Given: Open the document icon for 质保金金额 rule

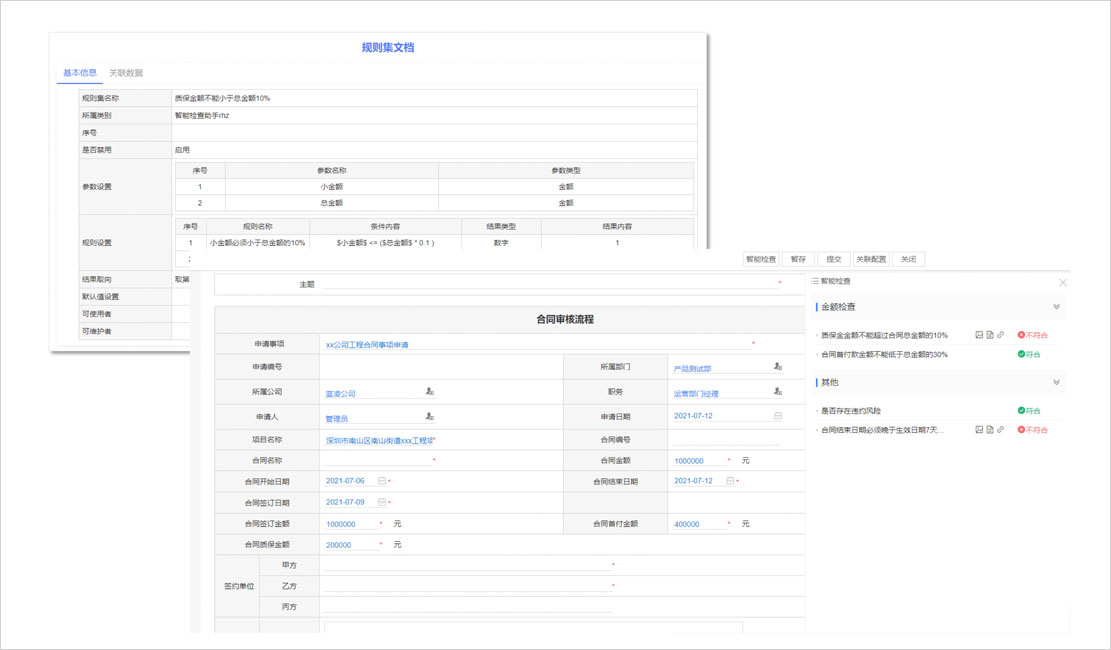Looking at the screenshot, I should (x=990, y=335).
